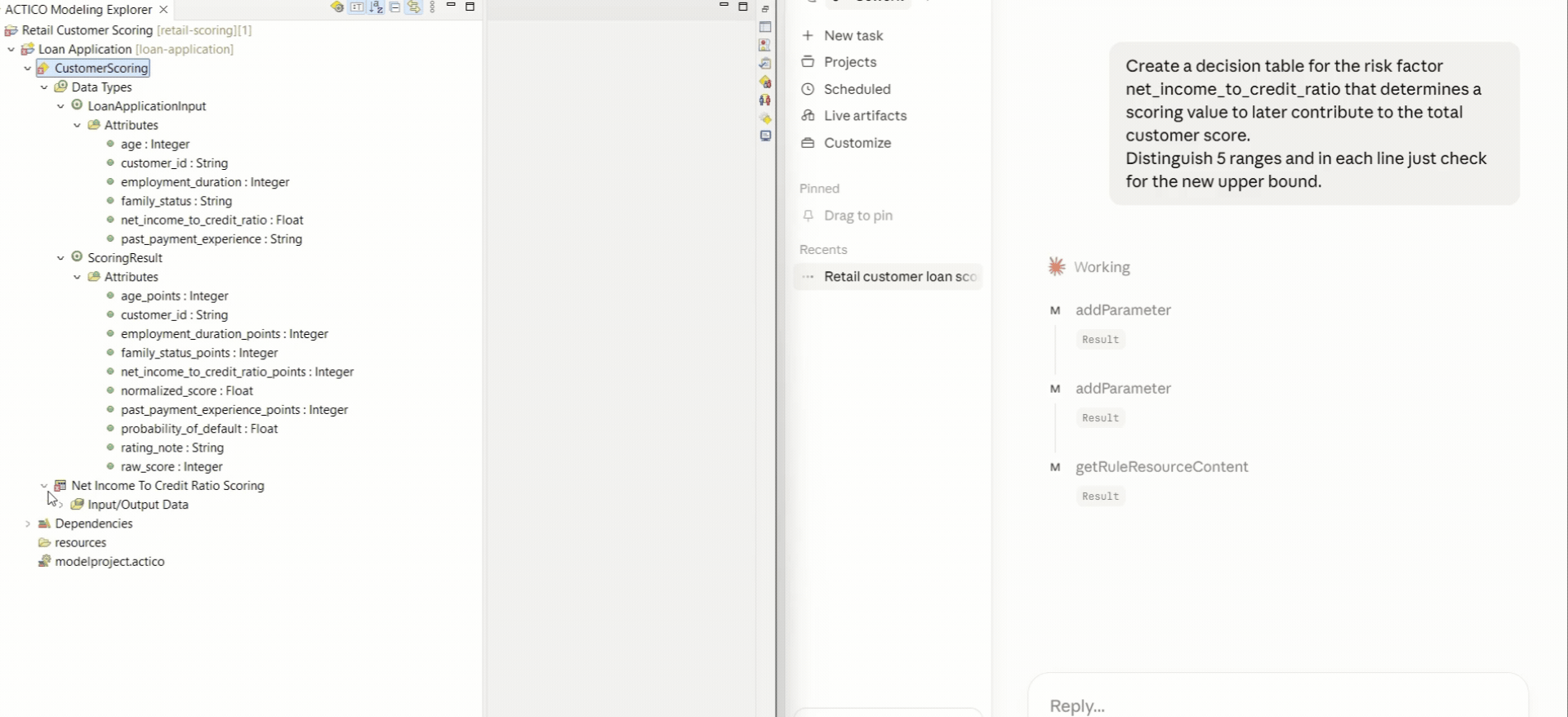Click the Retail Customer Scoring project icon

click(11, 30)
